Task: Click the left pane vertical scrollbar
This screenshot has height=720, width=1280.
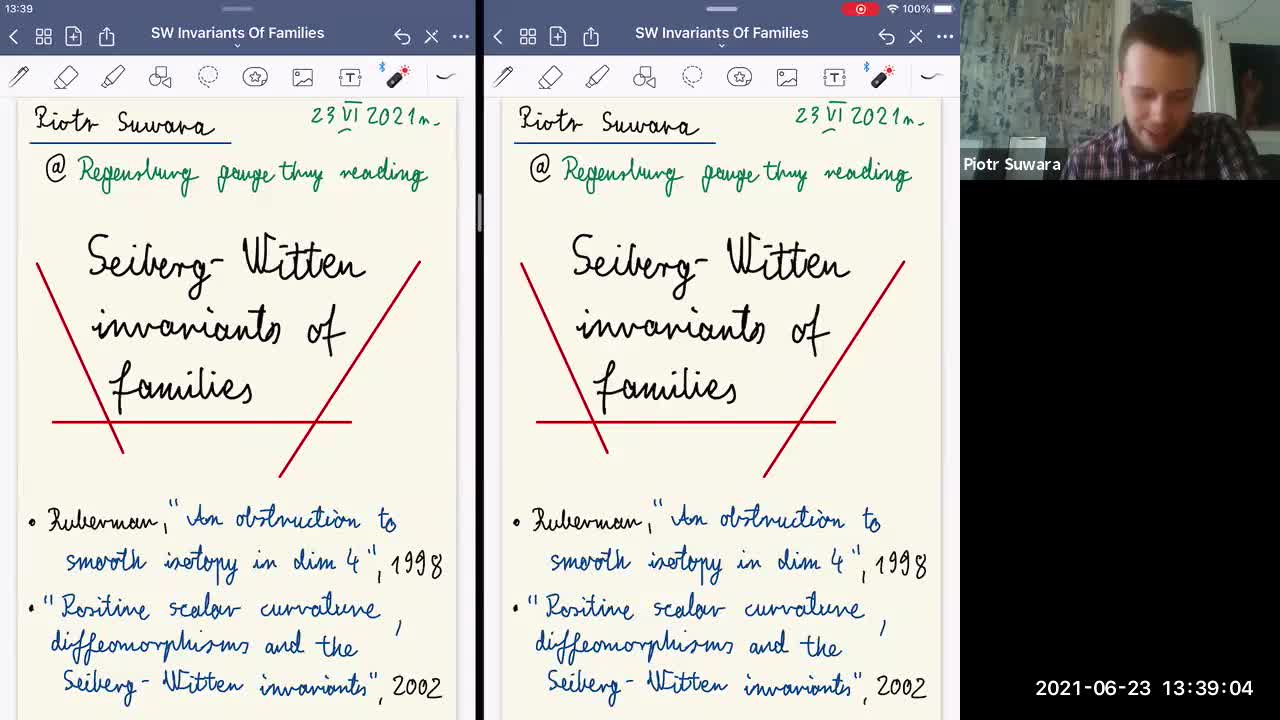Action: click(478, 212)
